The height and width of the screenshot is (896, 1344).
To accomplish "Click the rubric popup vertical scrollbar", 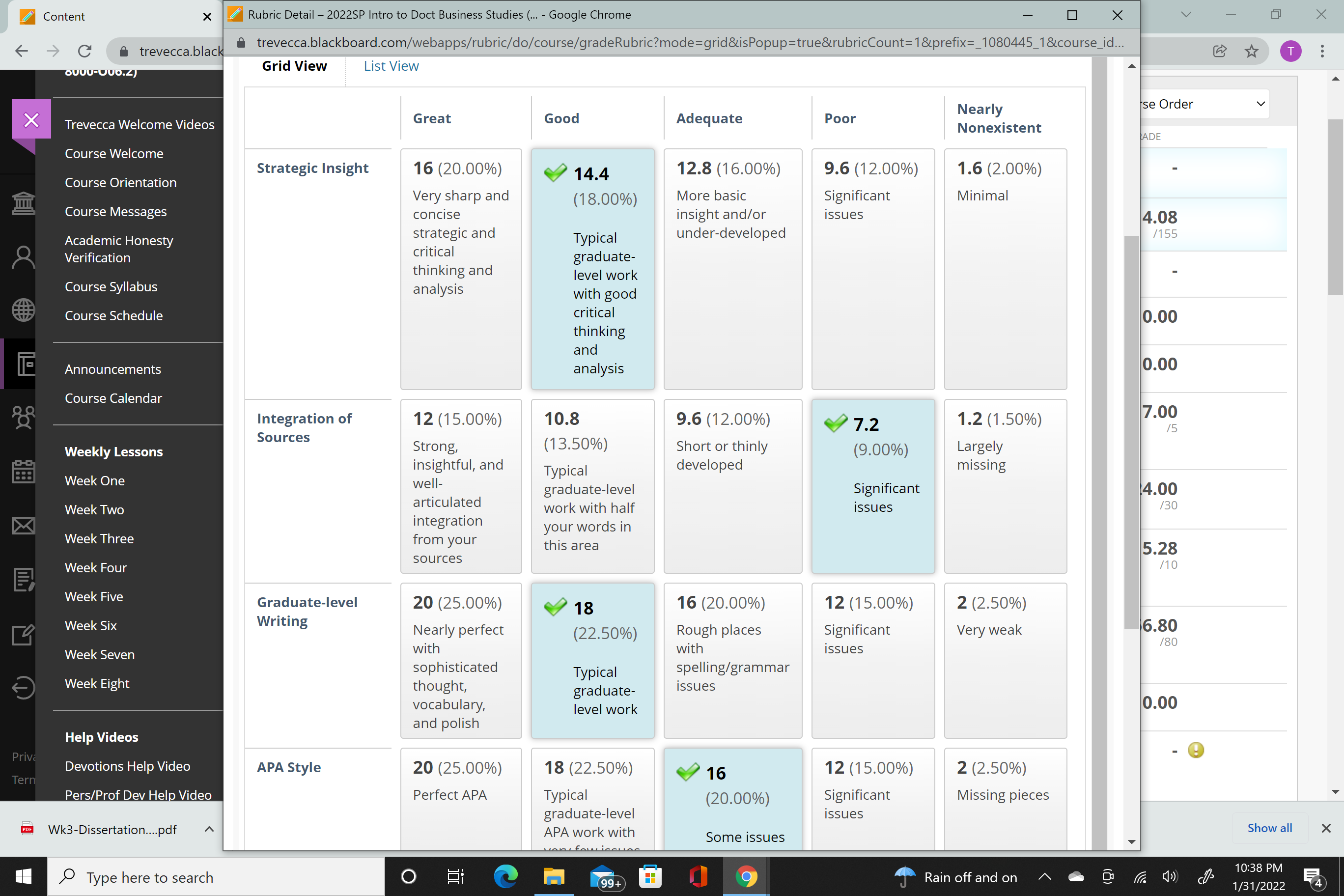I will pyautogui.click(x=1131, y=433).
